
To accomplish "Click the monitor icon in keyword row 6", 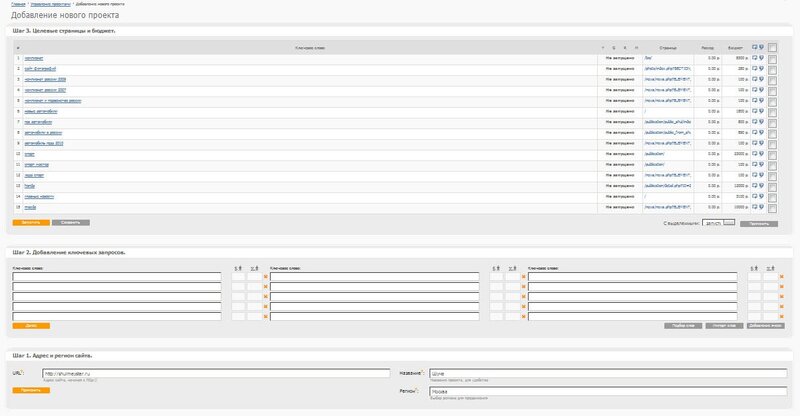I will [755, 111].
